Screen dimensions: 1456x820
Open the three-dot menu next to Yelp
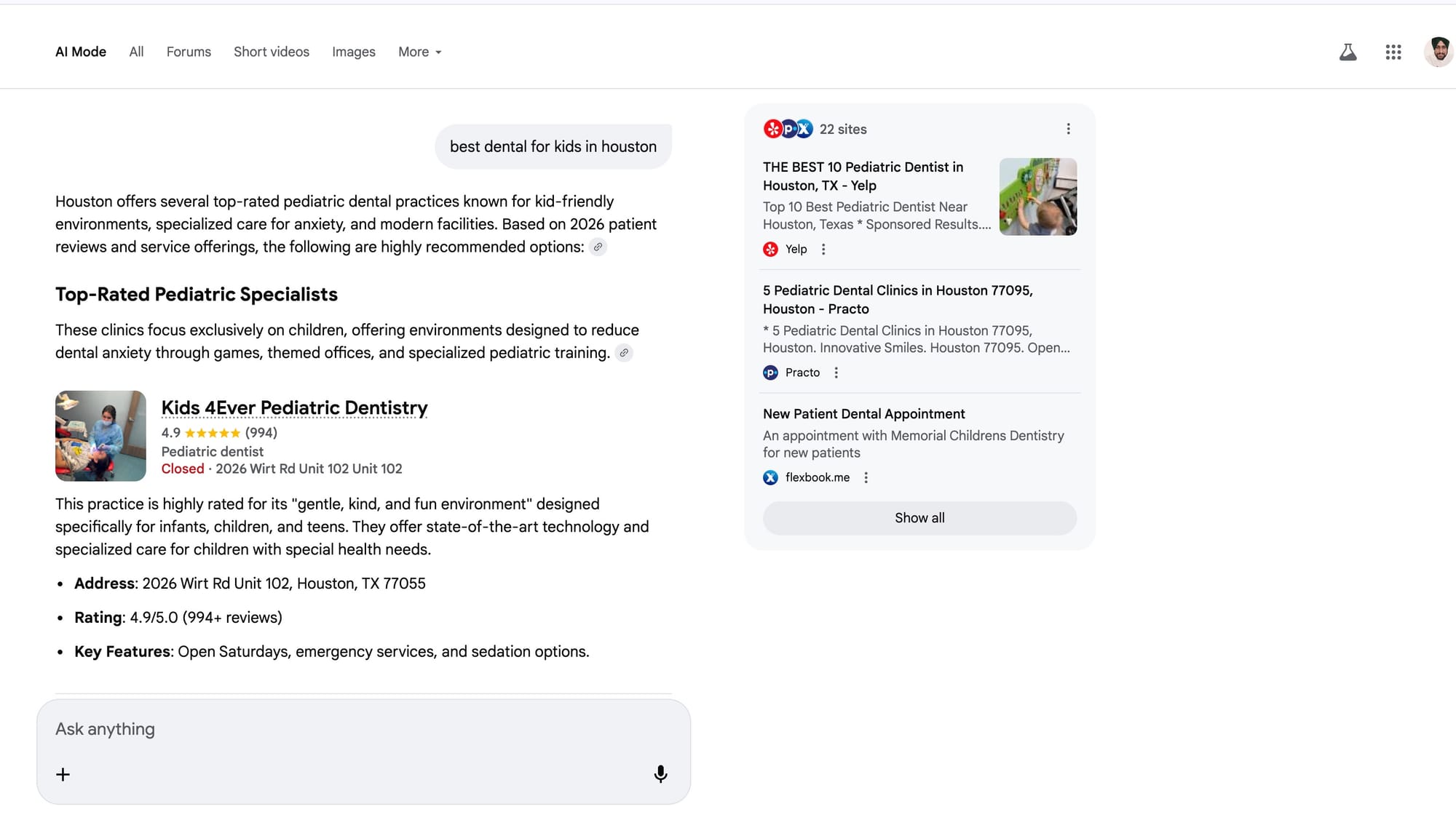tap(823, 249)
